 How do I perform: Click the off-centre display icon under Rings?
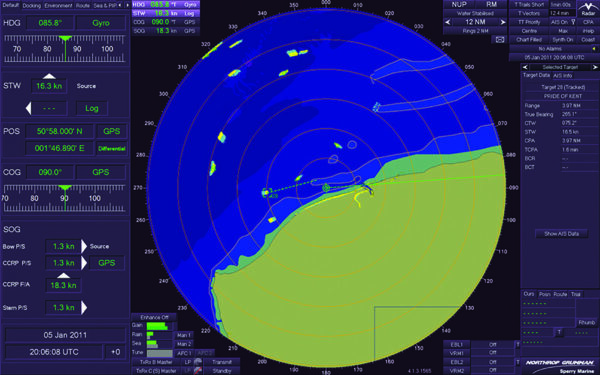(500, 39)
